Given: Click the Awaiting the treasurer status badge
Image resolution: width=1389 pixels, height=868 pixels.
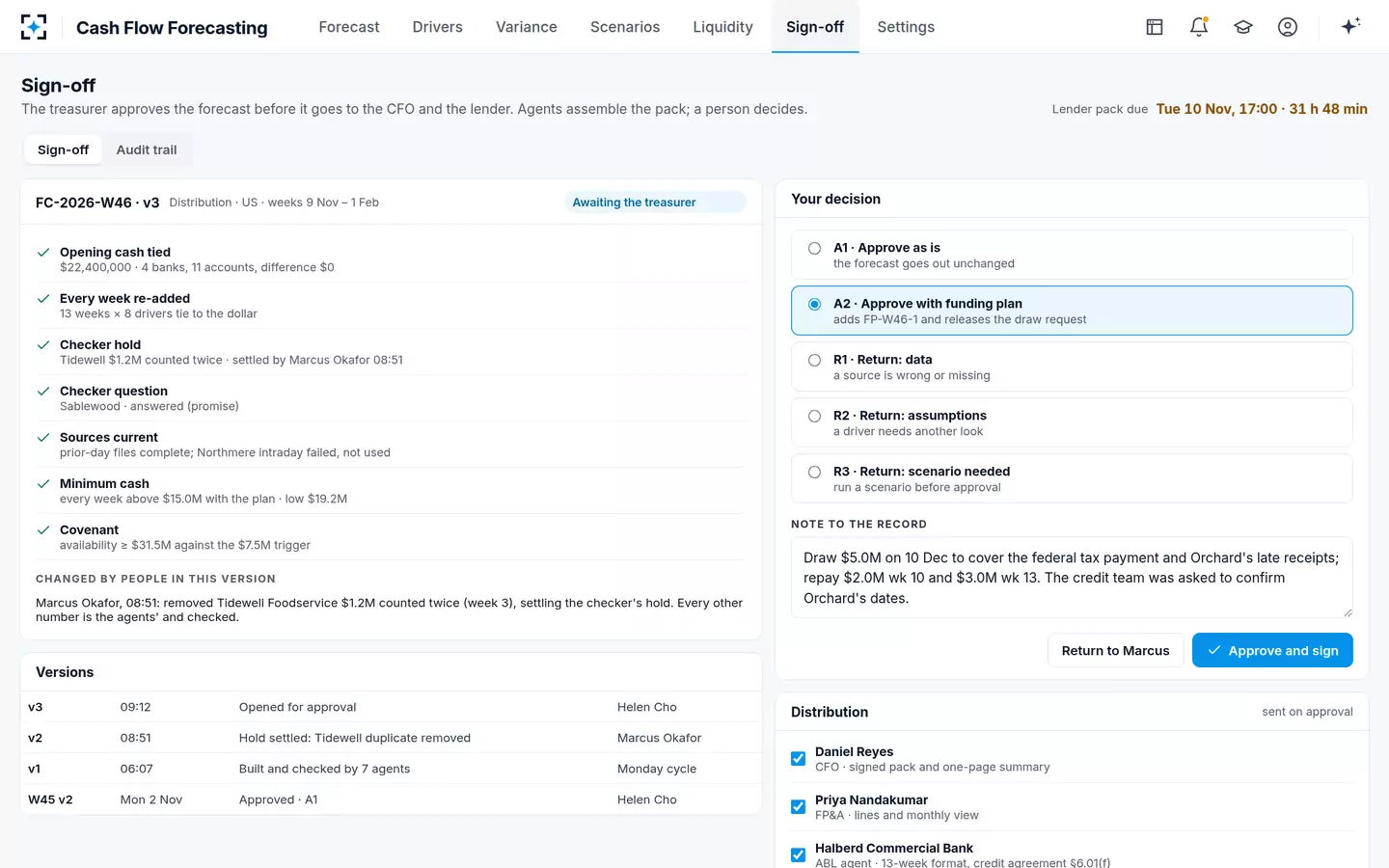Looking at the screenshot, I should click(x=654, y=203).
